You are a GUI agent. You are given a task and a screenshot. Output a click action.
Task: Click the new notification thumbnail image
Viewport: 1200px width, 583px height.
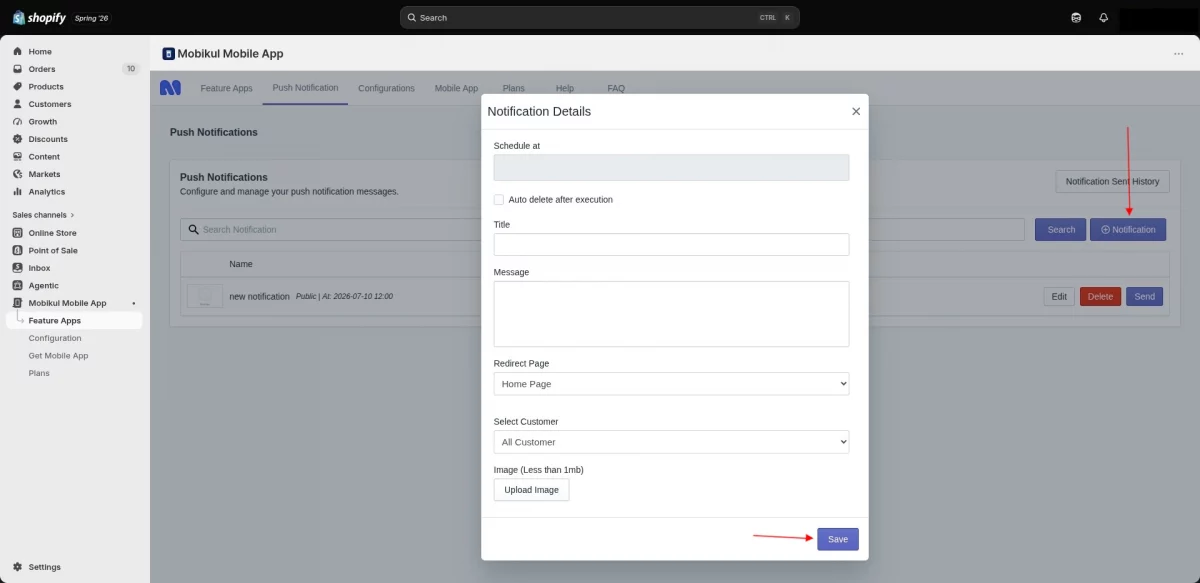pos(204,296)
